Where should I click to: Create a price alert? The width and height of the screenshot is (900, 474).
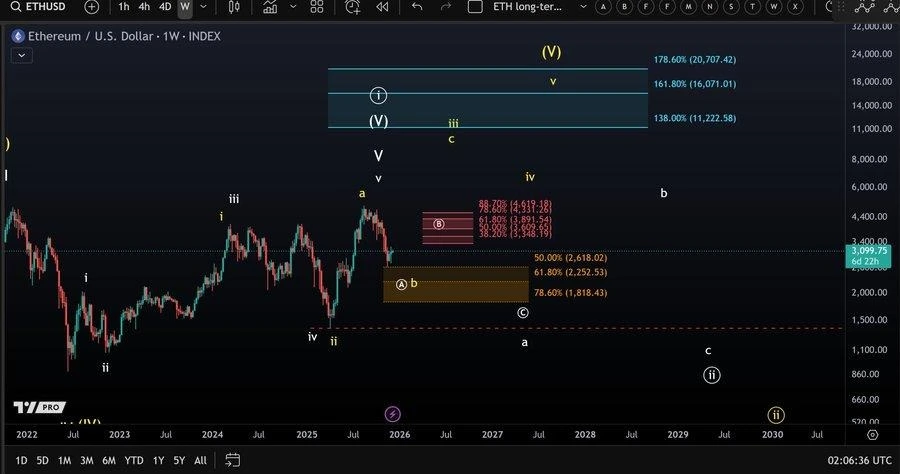(x=352, y=7)
